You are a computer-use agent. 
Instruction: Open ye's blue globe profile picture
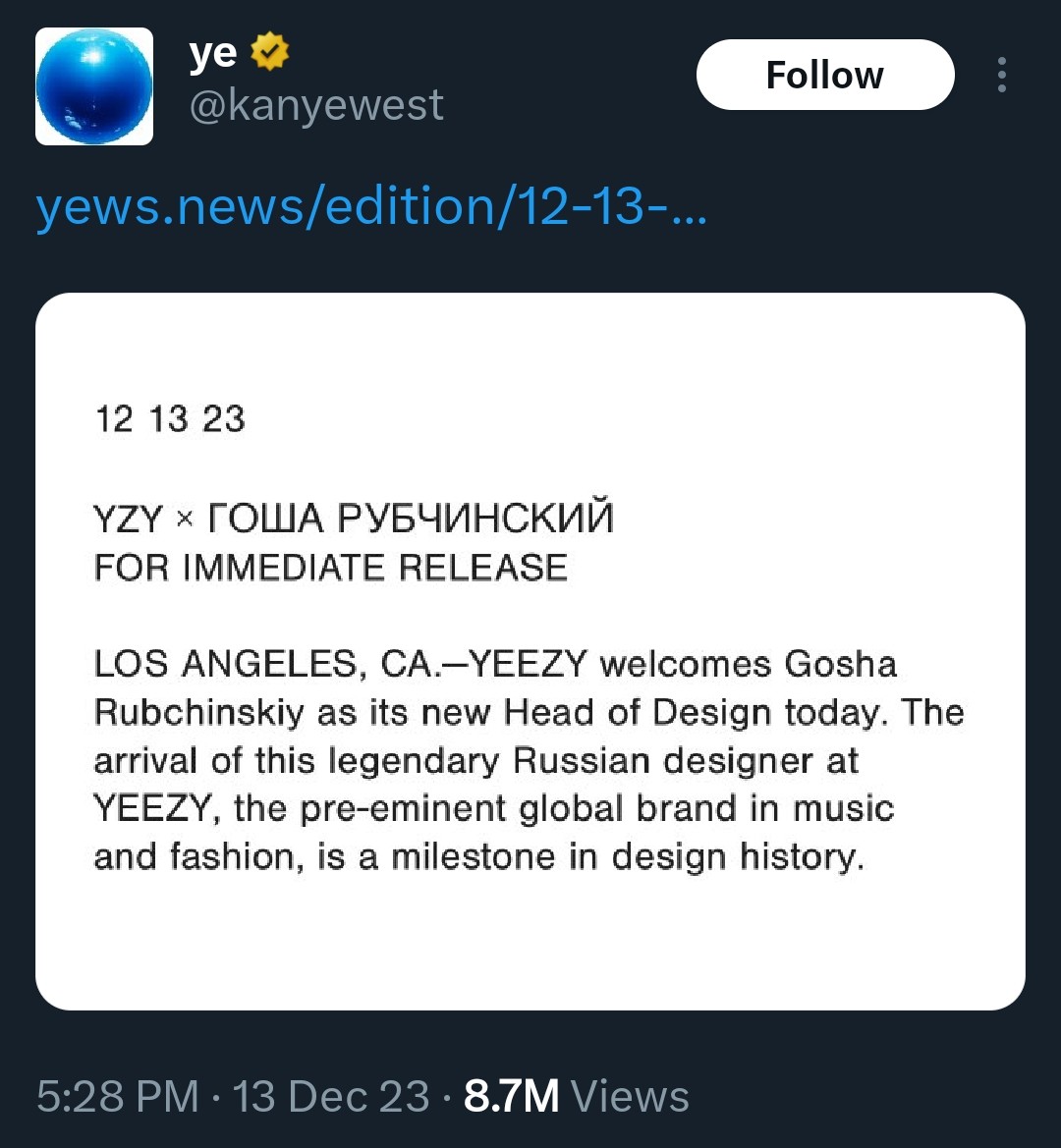pos(94,86)
